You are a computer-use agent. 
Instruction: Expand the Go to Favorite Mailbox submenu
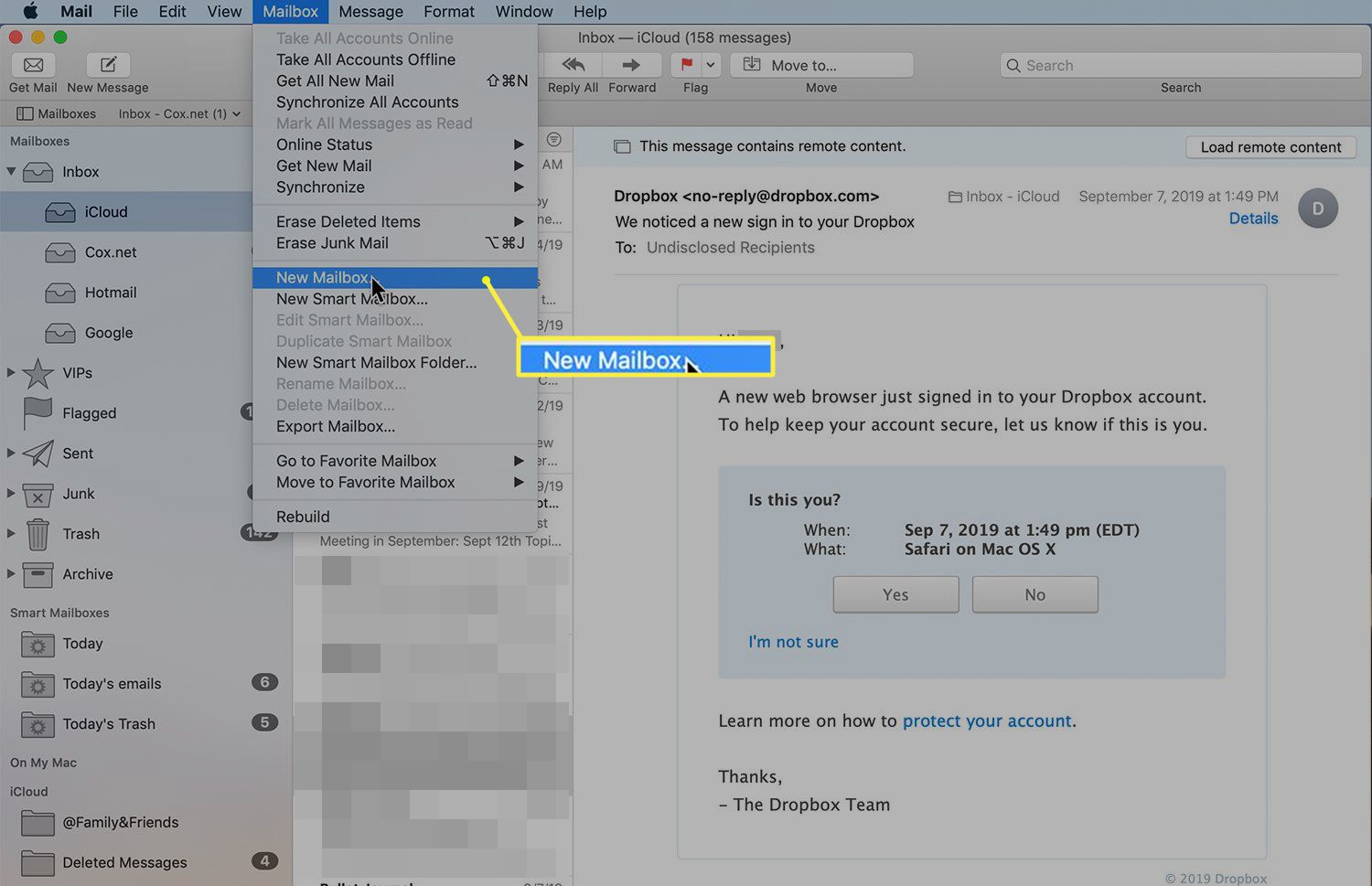pyautogui.click(x=395, y=461)
